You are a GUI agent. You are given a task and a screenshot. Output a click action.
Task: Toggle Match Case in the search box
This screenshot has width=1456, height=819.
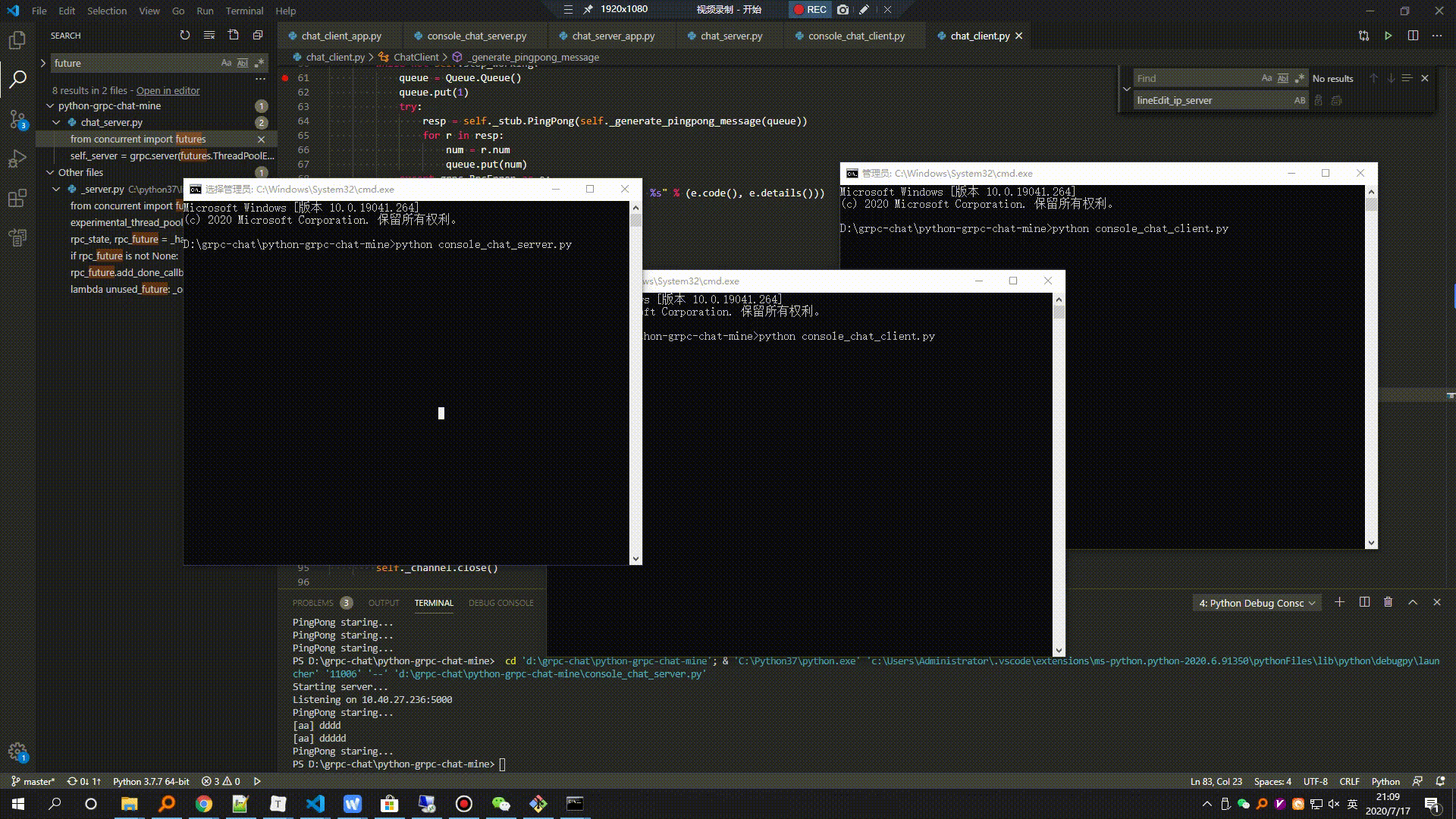(x=226, y=63)
